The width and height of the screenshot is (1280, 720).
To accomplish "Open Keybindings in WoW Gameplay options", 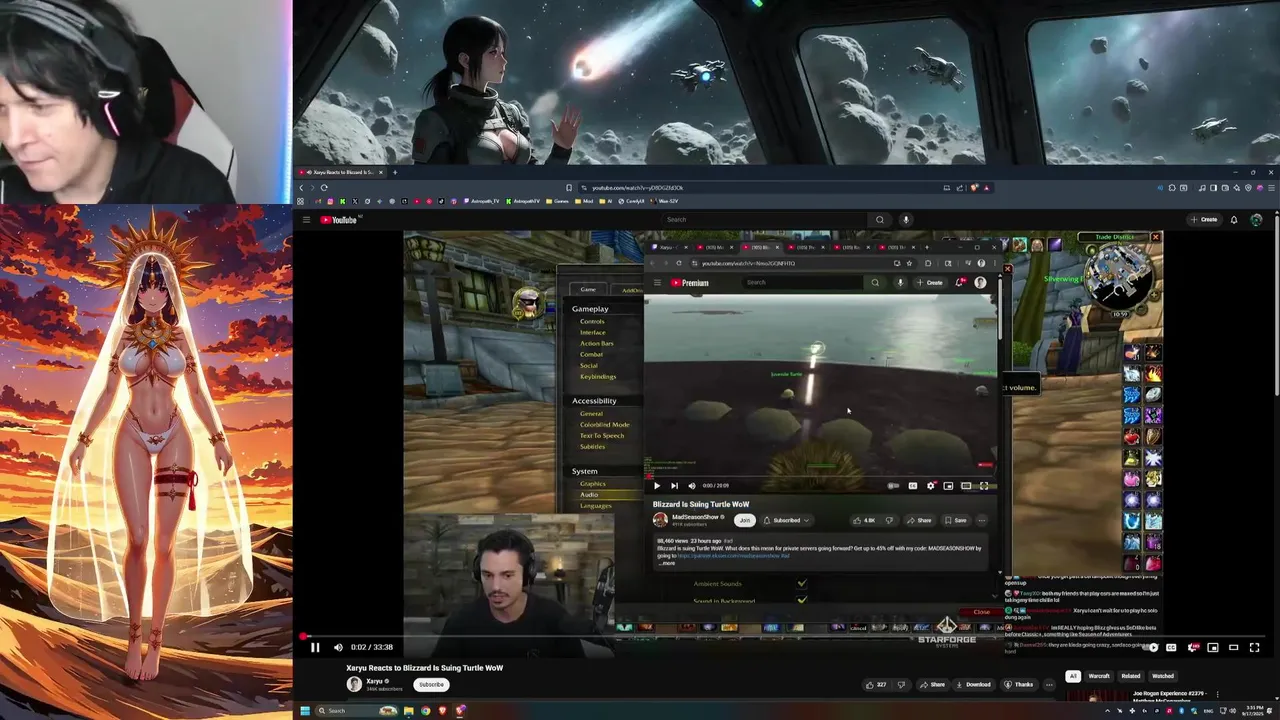I will 598,376.
